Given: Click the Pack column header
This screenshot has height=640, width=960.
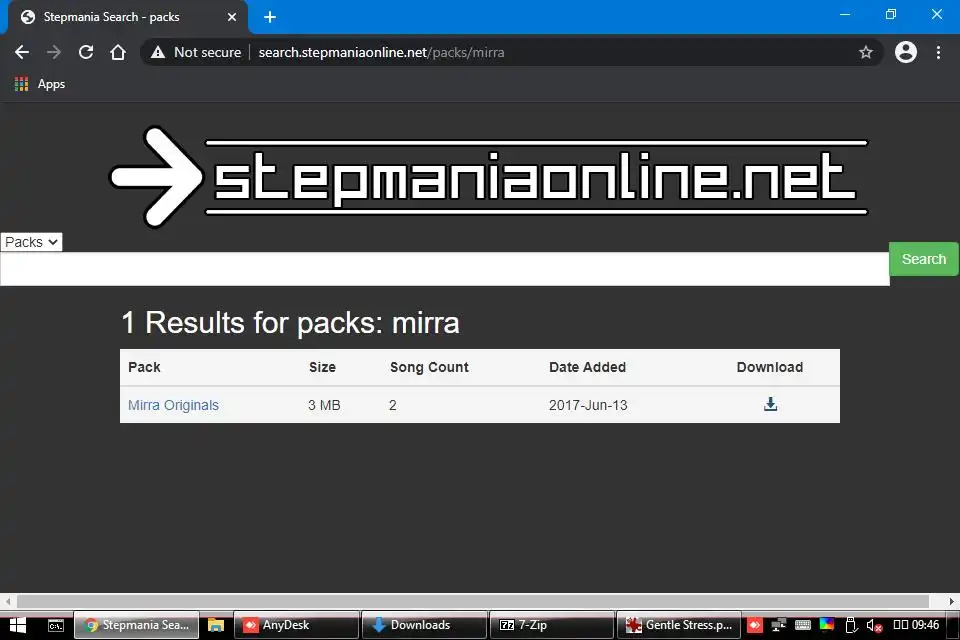Looking at the screenshot, I should click(144, 367).
